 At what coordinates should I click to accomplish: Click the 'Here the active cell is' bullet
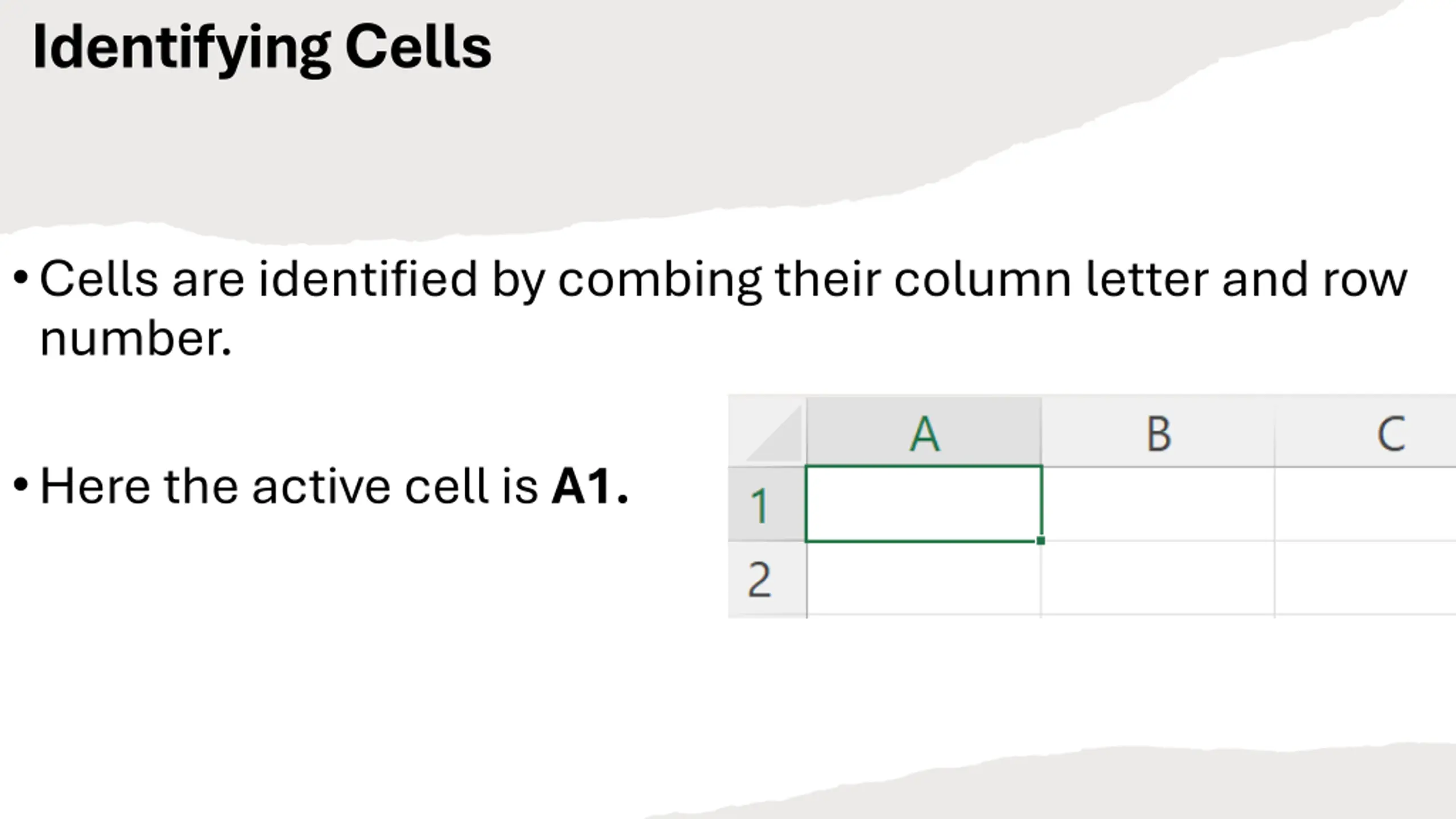321,486
